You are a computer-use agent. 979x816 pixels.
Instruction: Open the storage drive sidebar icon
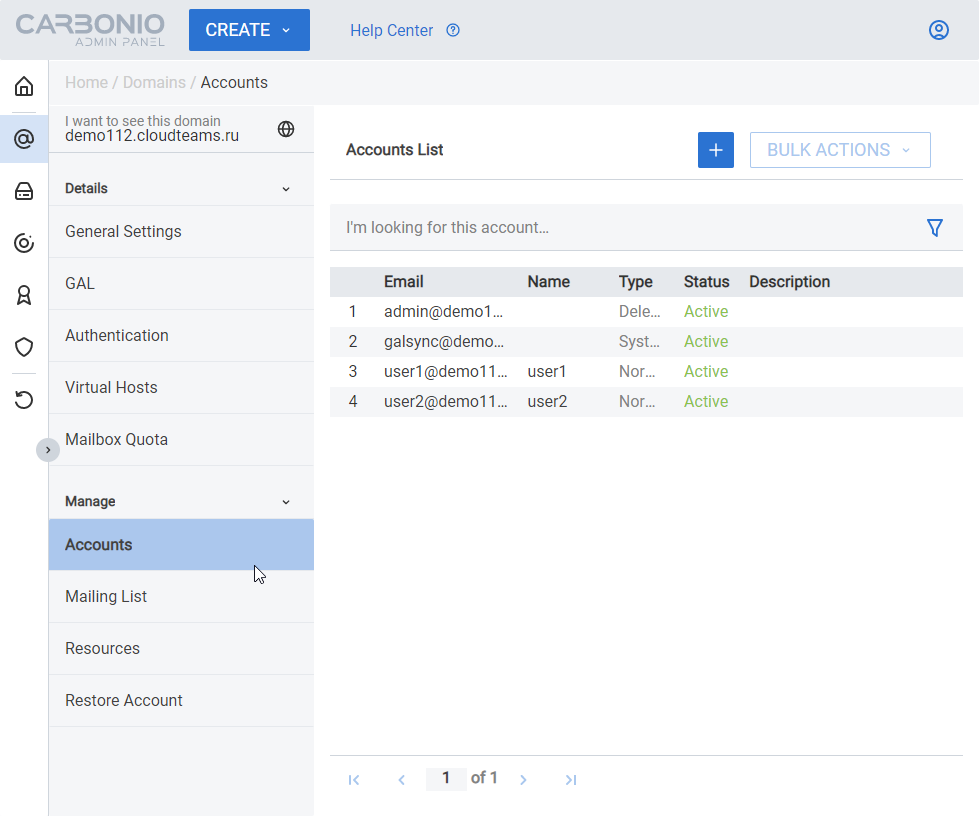[x=24, y=191]
